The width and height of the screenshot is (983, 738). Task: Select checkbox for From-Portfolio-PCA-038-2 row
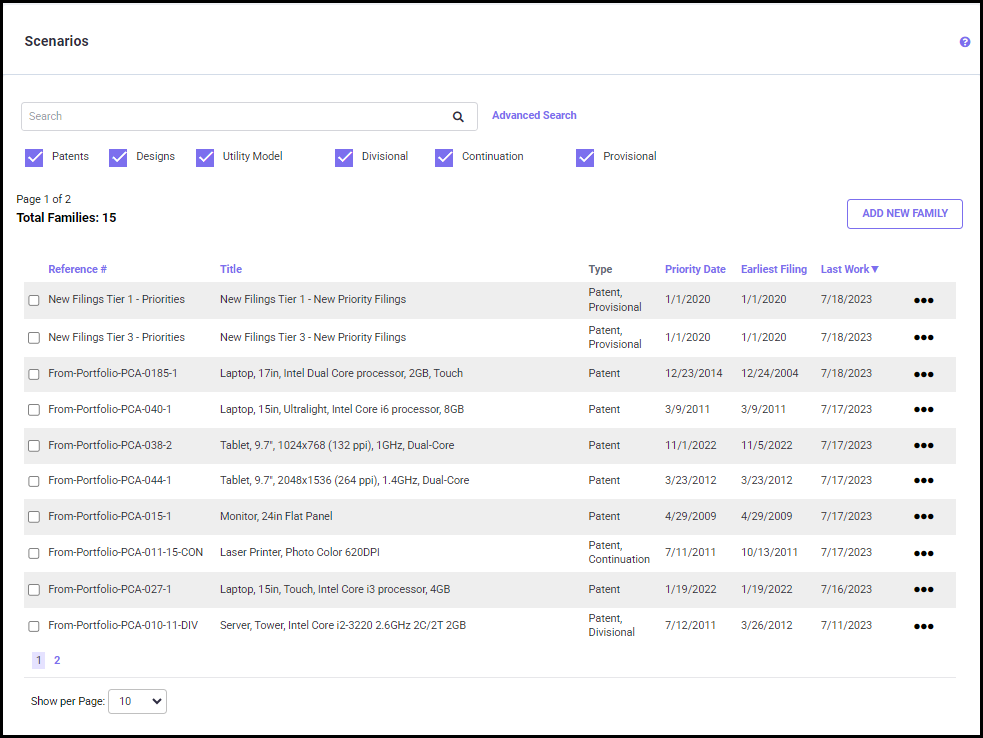[34, 446]
